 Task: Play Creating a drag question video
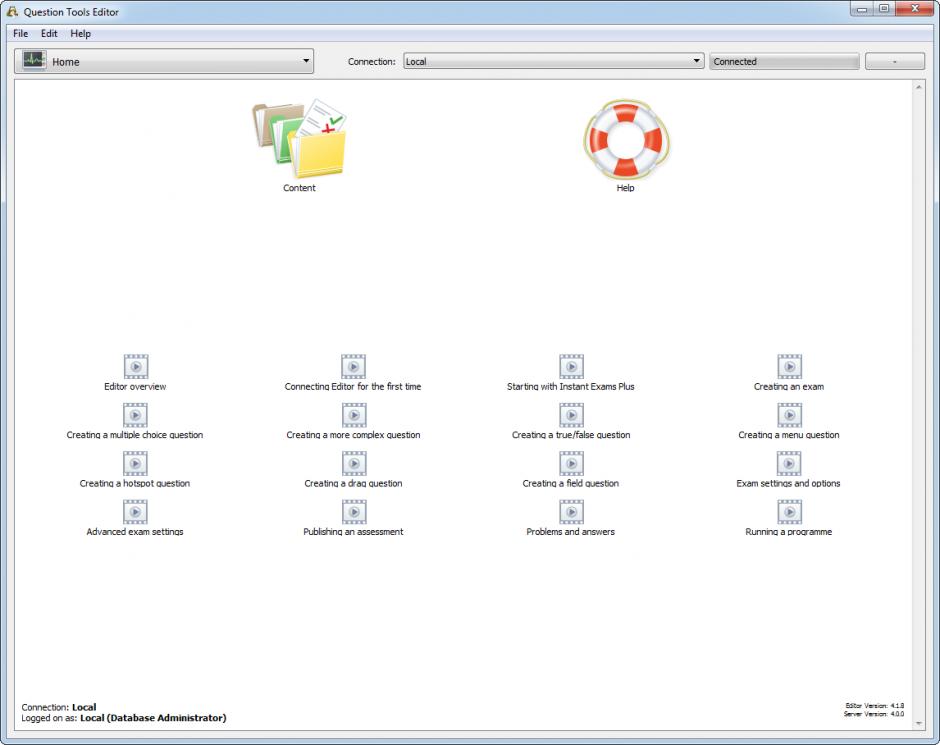[353, 464]
